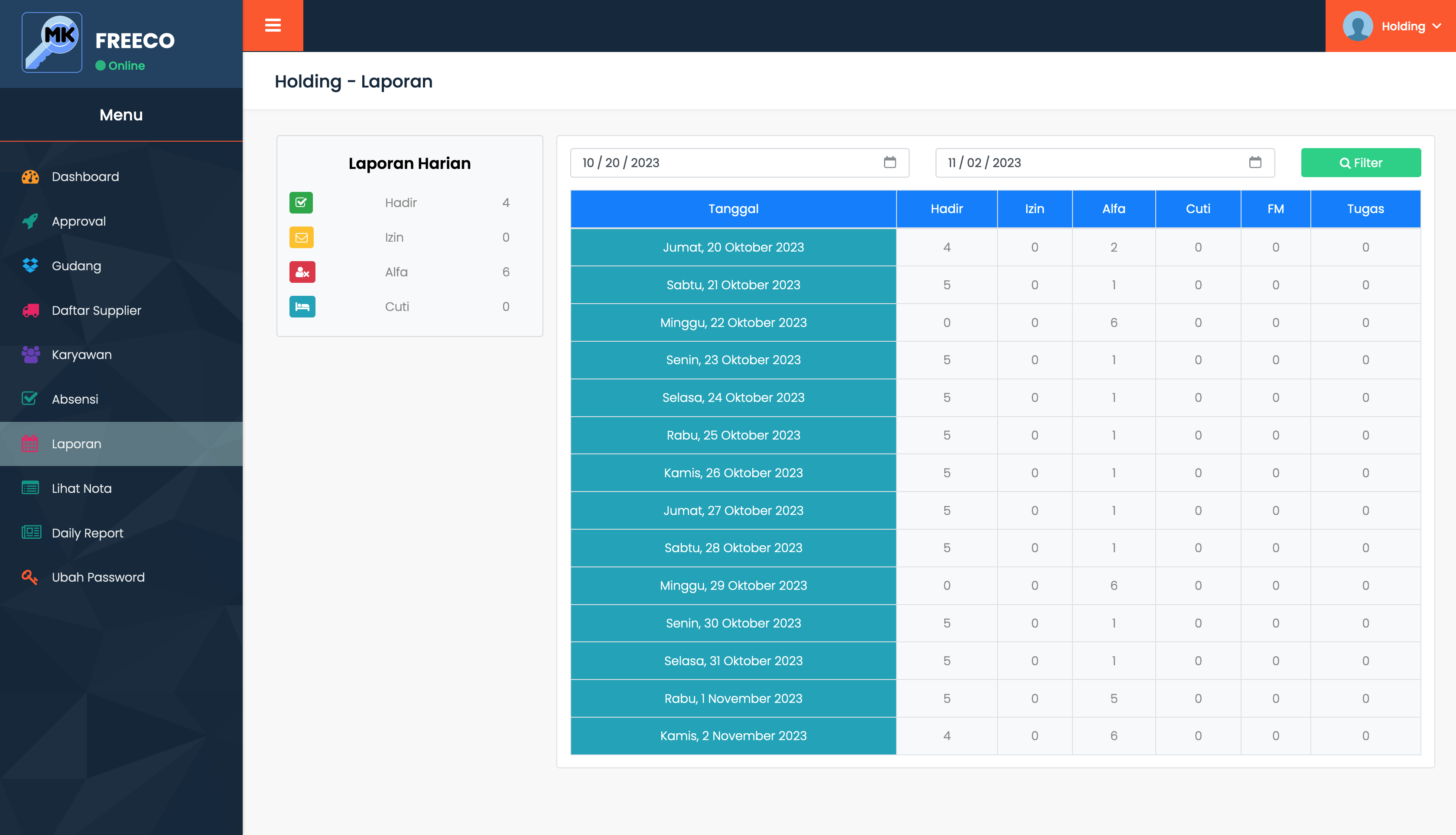Viewport: 1456px width, 835px height.
Task: Click the FREECO MK key logo
Action: (52, 42)
